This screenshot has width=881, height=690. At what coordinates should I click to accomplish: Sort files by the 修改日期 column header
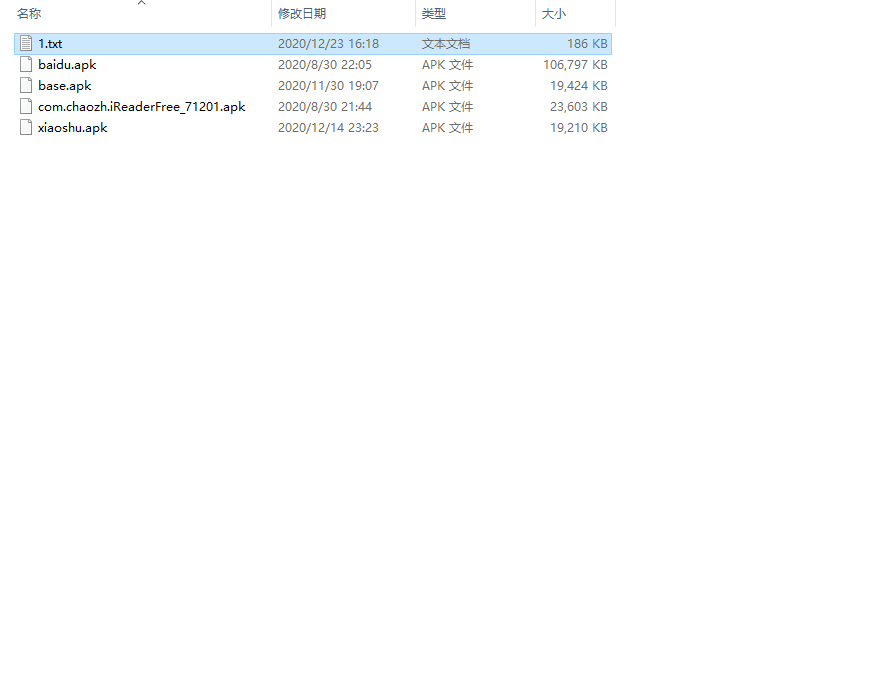pos(302,13)
